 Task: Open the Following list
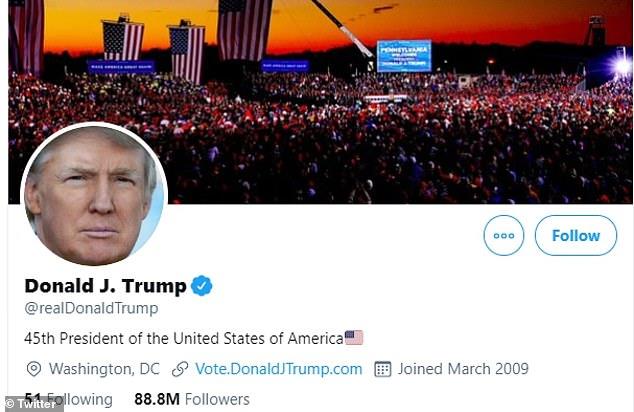(68, 399)
